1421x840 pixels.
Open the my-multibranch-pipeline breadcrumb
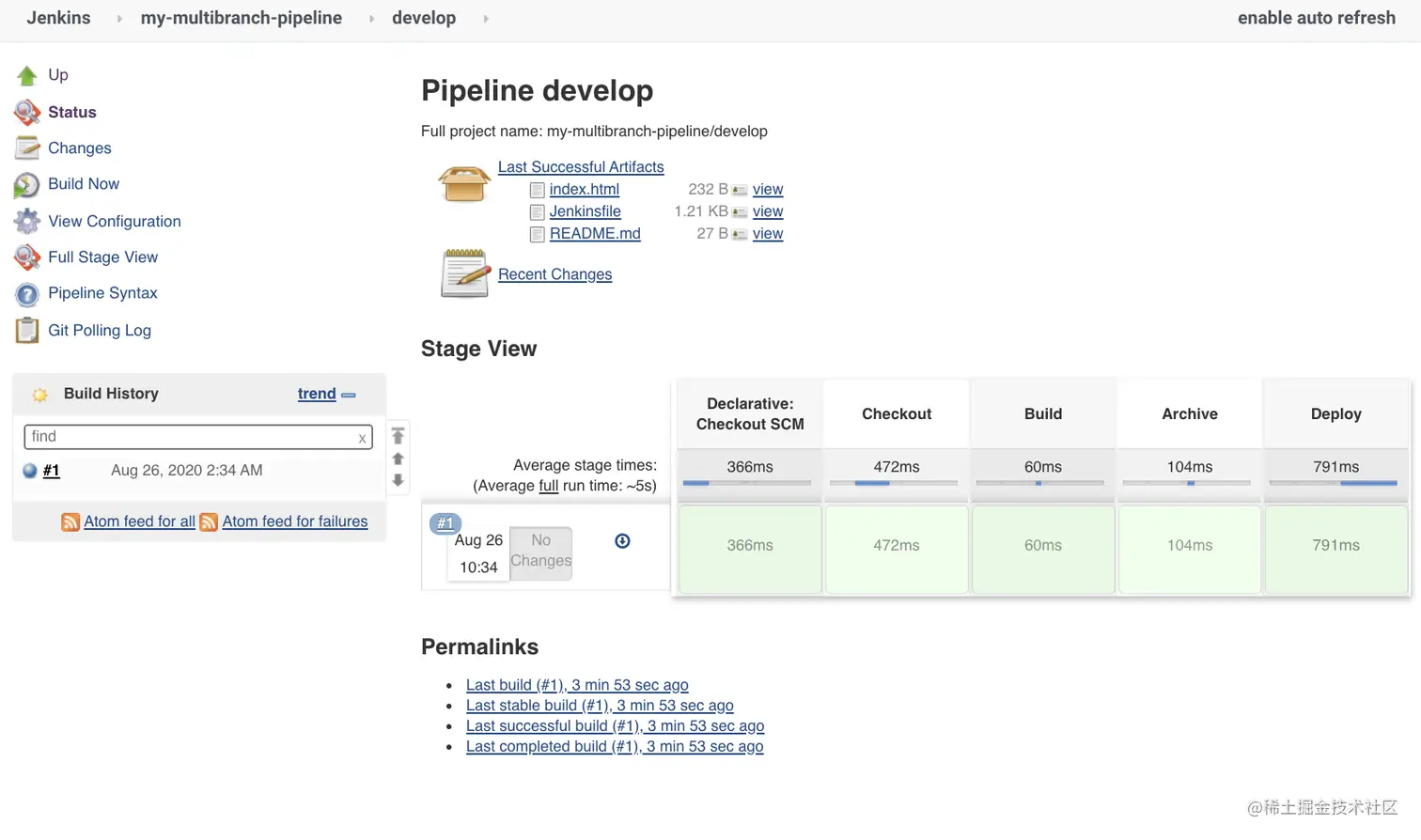tap(242, 18)
